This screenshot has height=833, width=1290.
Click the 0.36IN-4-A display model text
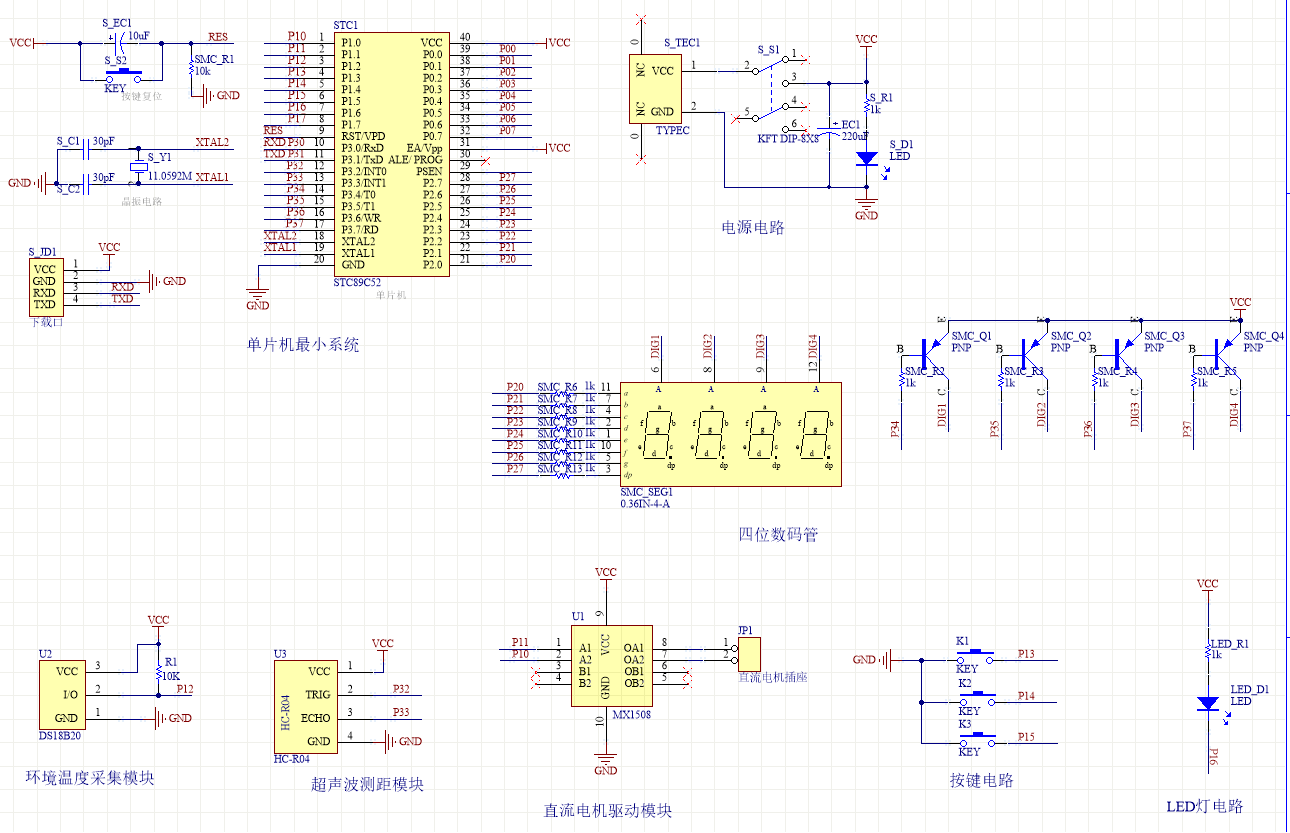tap(645, 503)
